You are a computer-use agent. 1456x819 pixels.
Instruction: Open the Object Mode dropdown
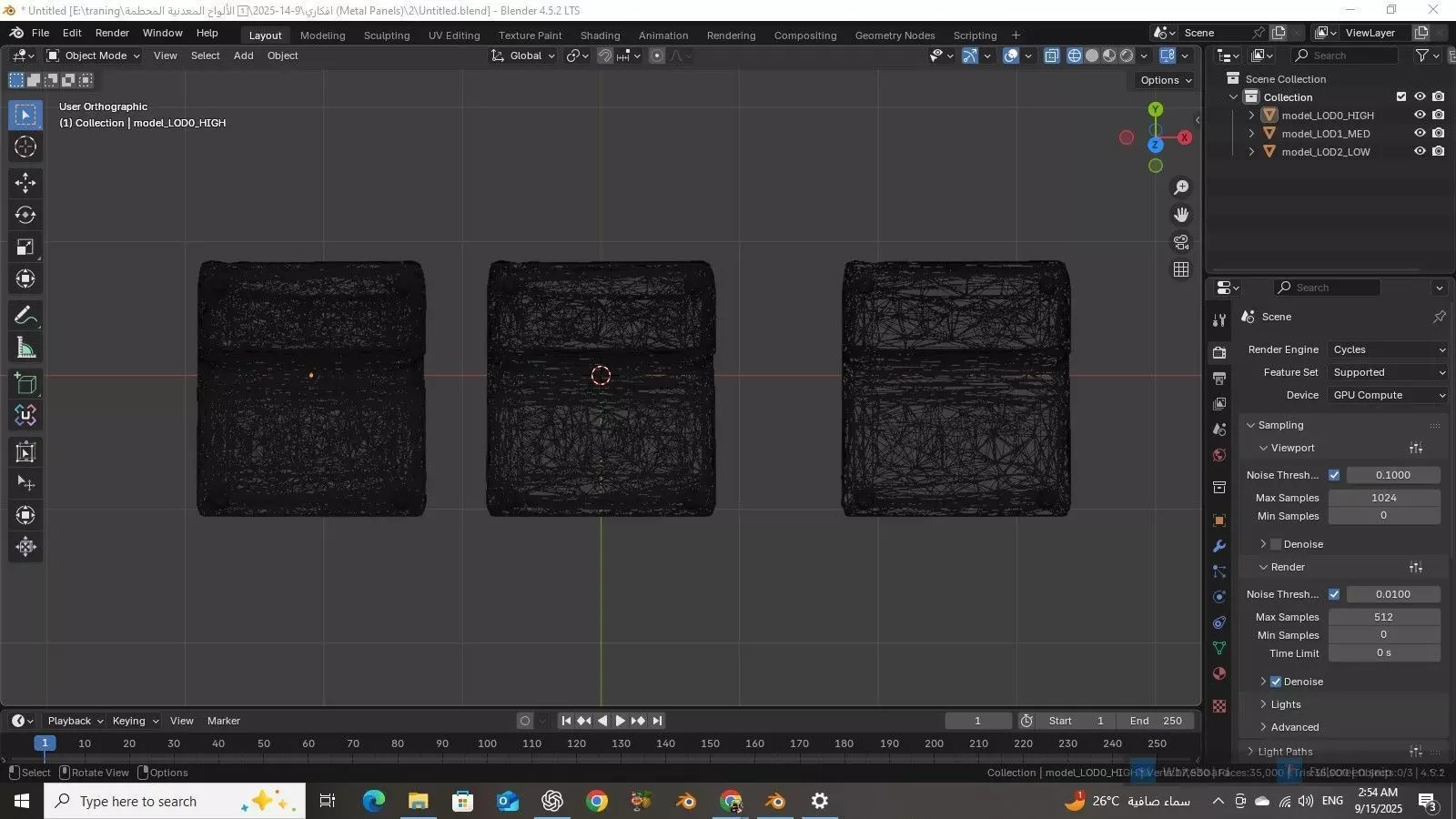click(x=94, y=56)
